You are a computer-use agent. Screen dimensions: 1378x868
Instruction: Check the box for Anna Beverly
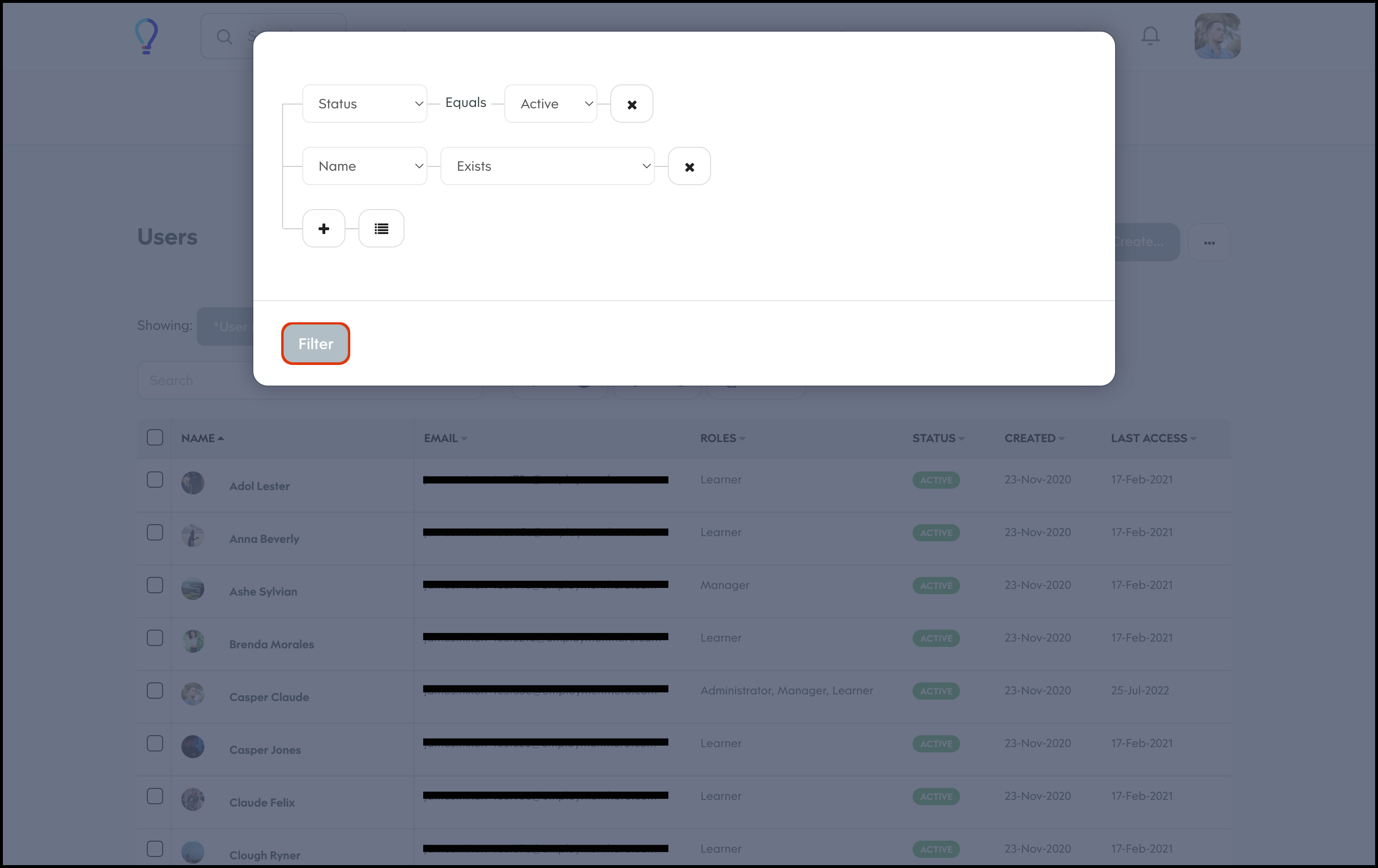pos(155,532)
